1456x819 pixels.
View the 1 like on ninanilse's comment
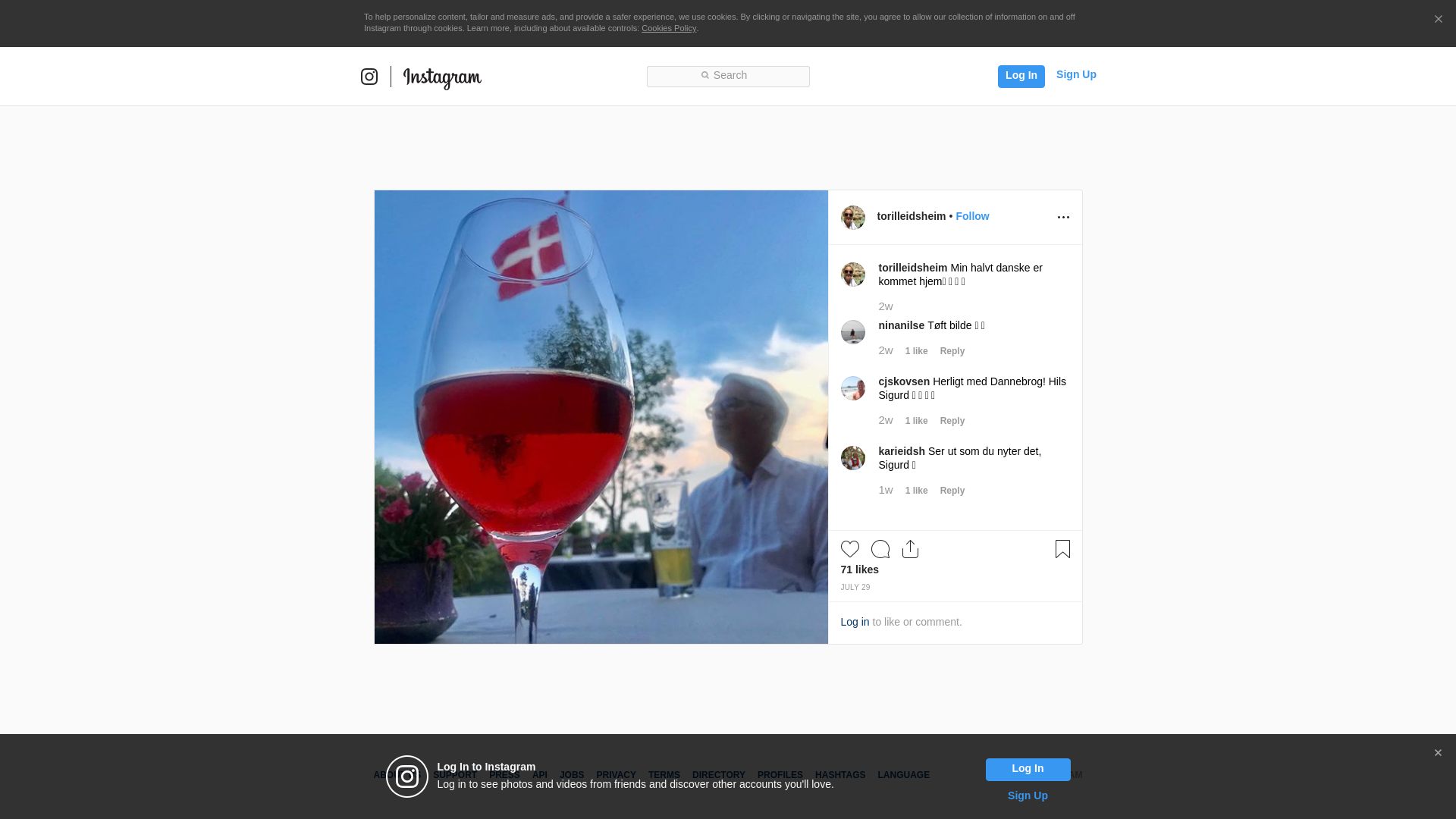click(916, 351)
